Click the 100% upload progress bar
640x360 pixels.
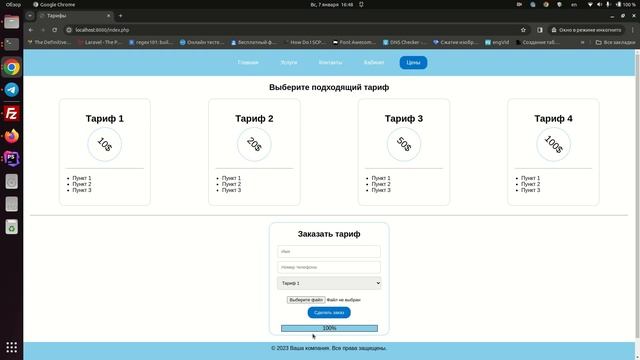point(329,328)
